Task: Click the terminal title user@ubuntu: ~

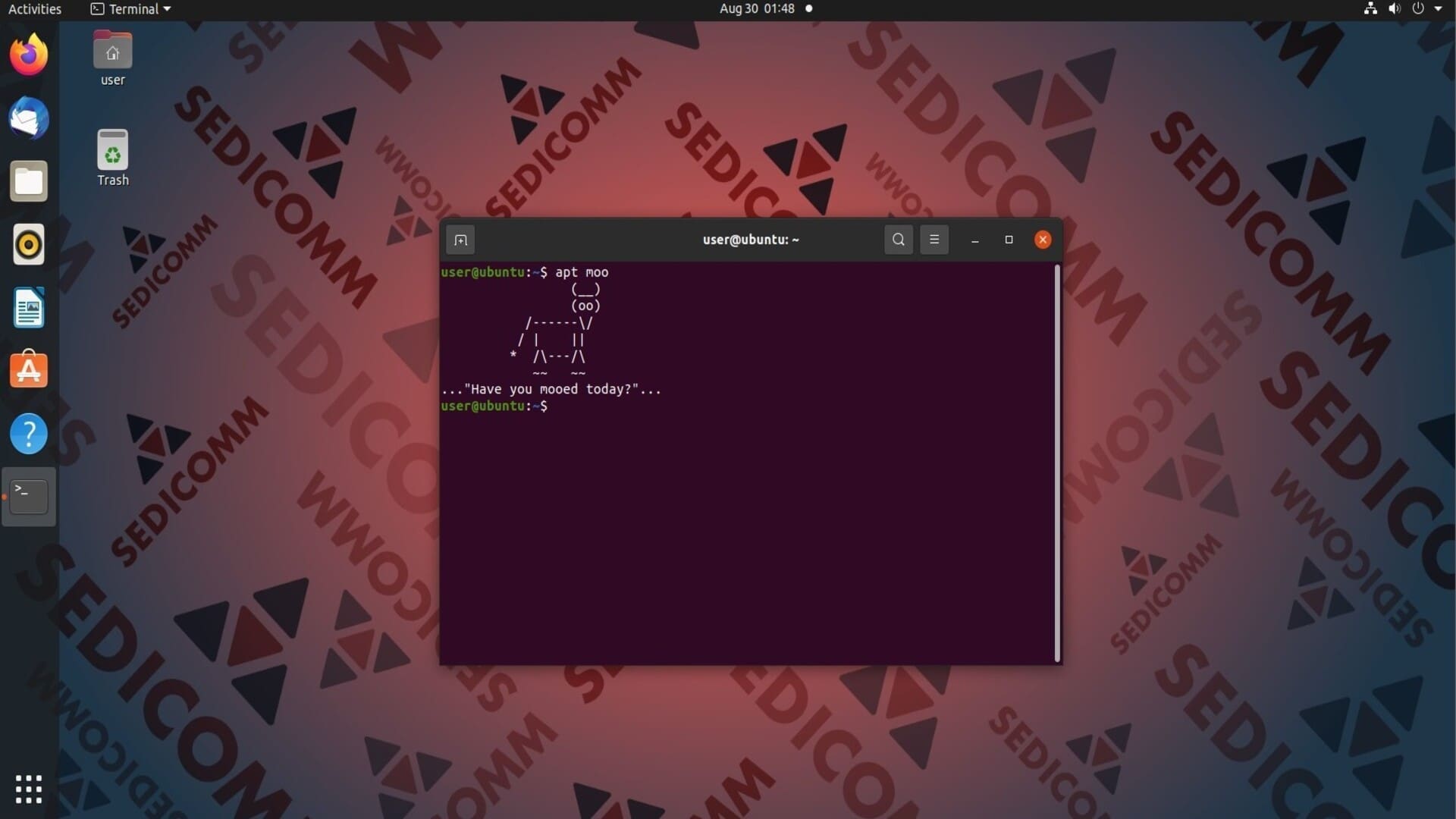Action: tap(751, 240)
